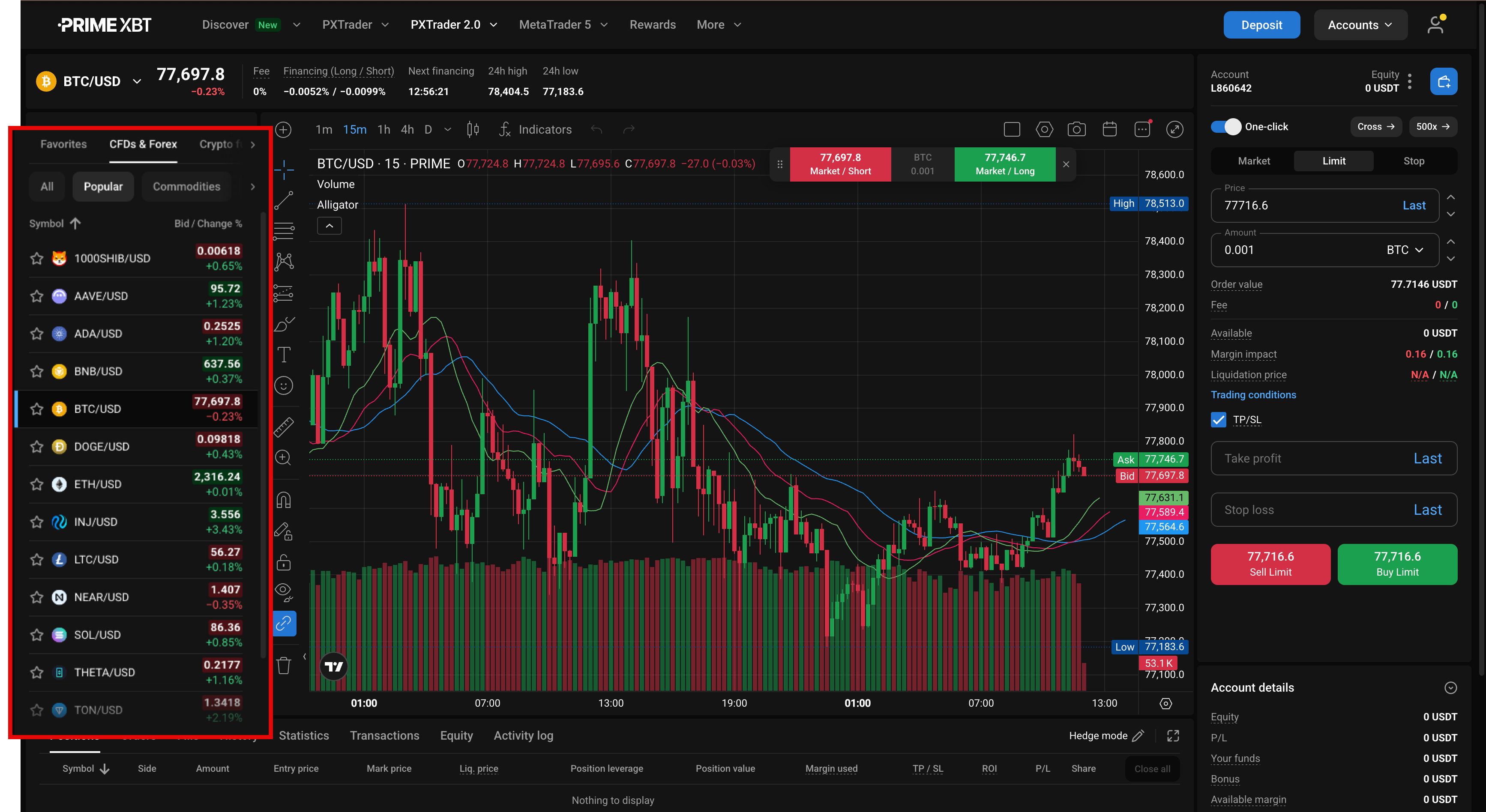Click the calendar icon in chart toolbar
Viewport: 1486px width, 812px height.
(1109, 129)
